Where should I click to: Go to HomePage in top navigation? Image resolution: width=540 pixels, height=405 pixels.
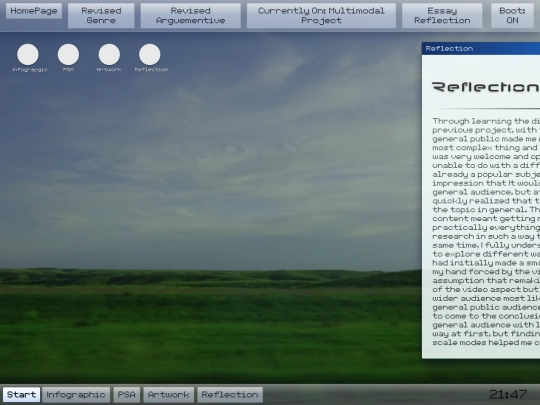[x=34, y=11]
